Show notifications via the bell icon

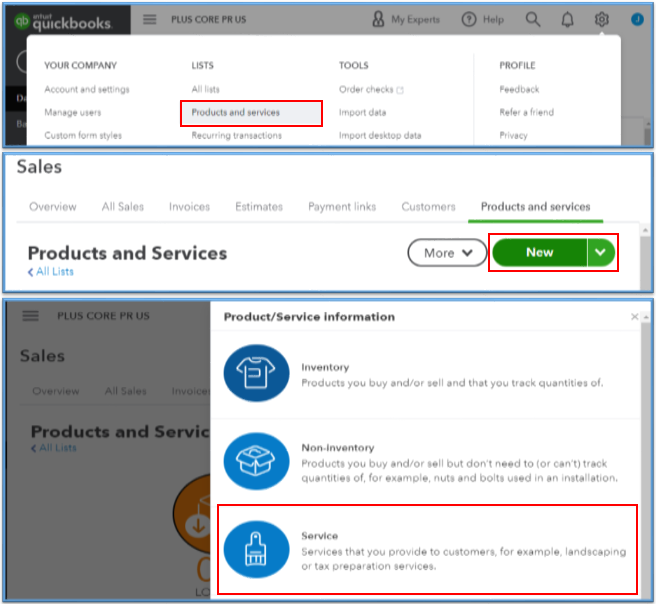coord(567,19)
